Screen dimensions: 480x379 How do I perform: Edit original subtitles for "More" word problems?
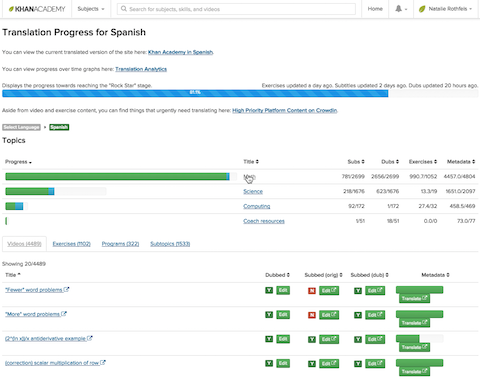329,315
